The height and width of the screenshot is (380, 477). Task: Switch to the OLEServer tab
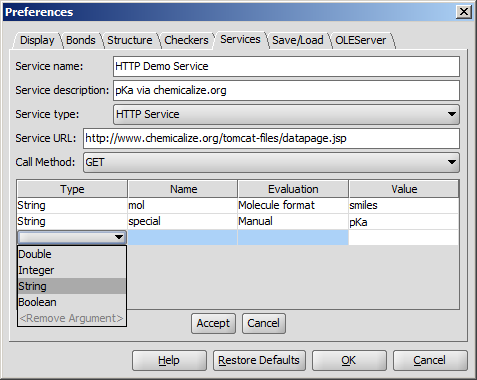point(361,40)
